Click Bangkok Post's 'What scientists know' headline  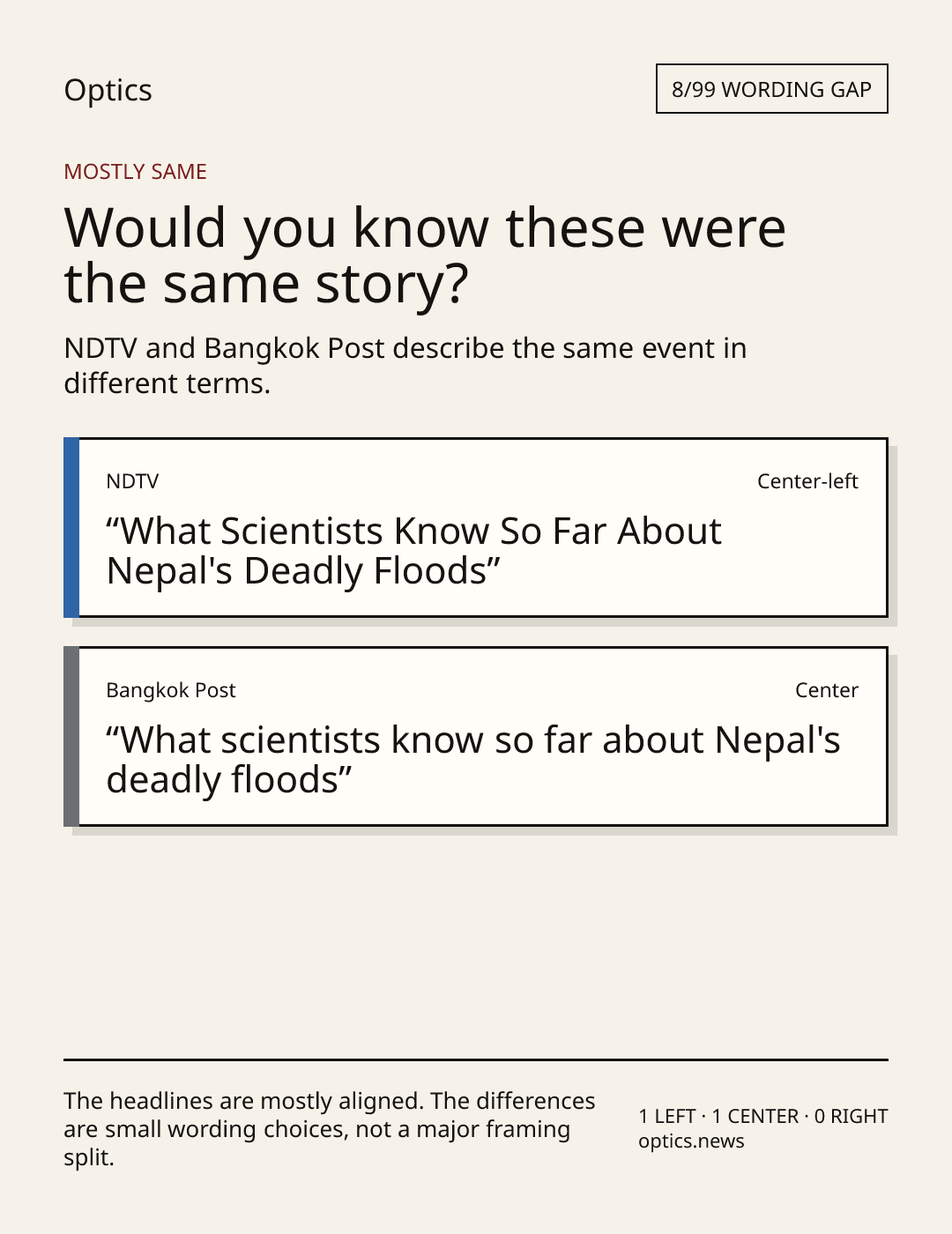pos(473,760)
